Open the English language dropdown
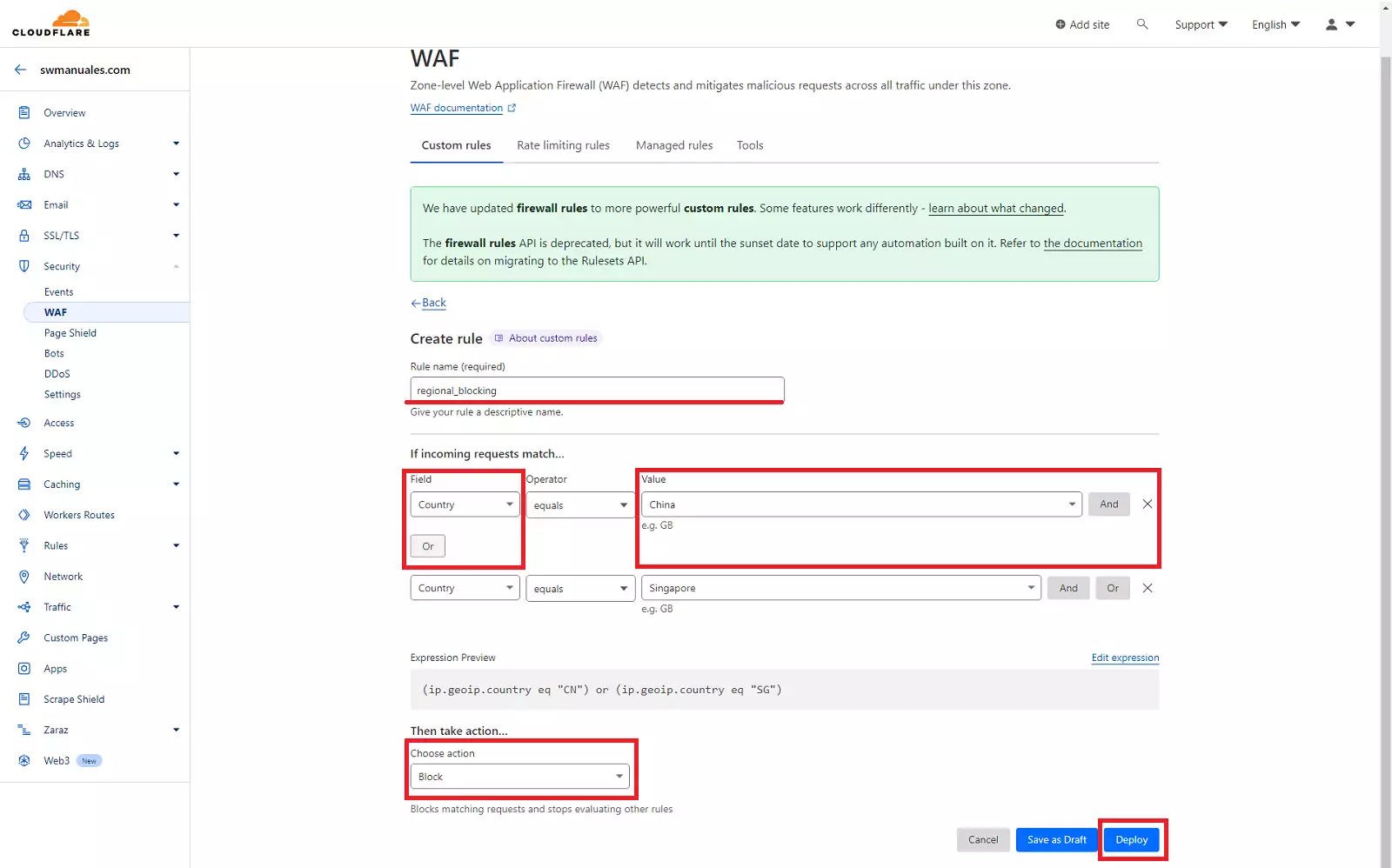 (1275, 24)
